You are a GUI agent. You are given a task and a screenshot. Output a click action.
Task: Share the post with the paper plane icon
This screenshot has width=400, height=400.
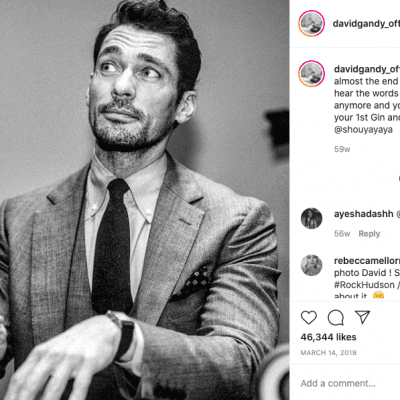pyautogui.click(x=362, y=317)
